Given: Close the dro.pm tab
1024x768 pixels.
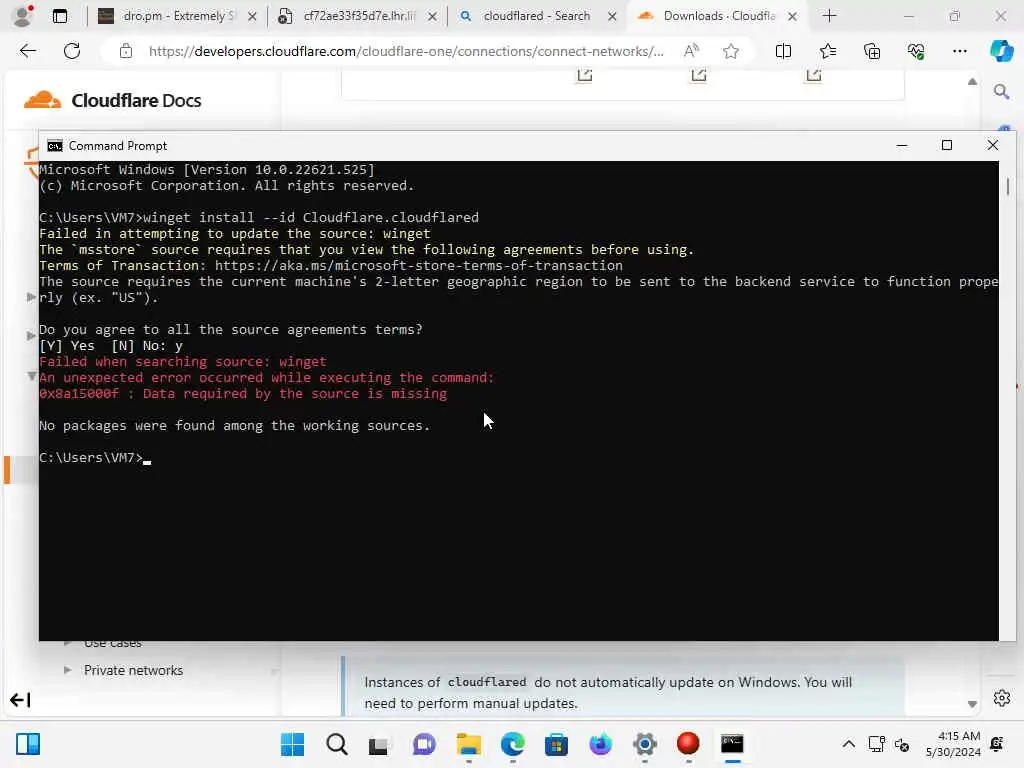Looking at the screenshot, I should coord(252,17).
